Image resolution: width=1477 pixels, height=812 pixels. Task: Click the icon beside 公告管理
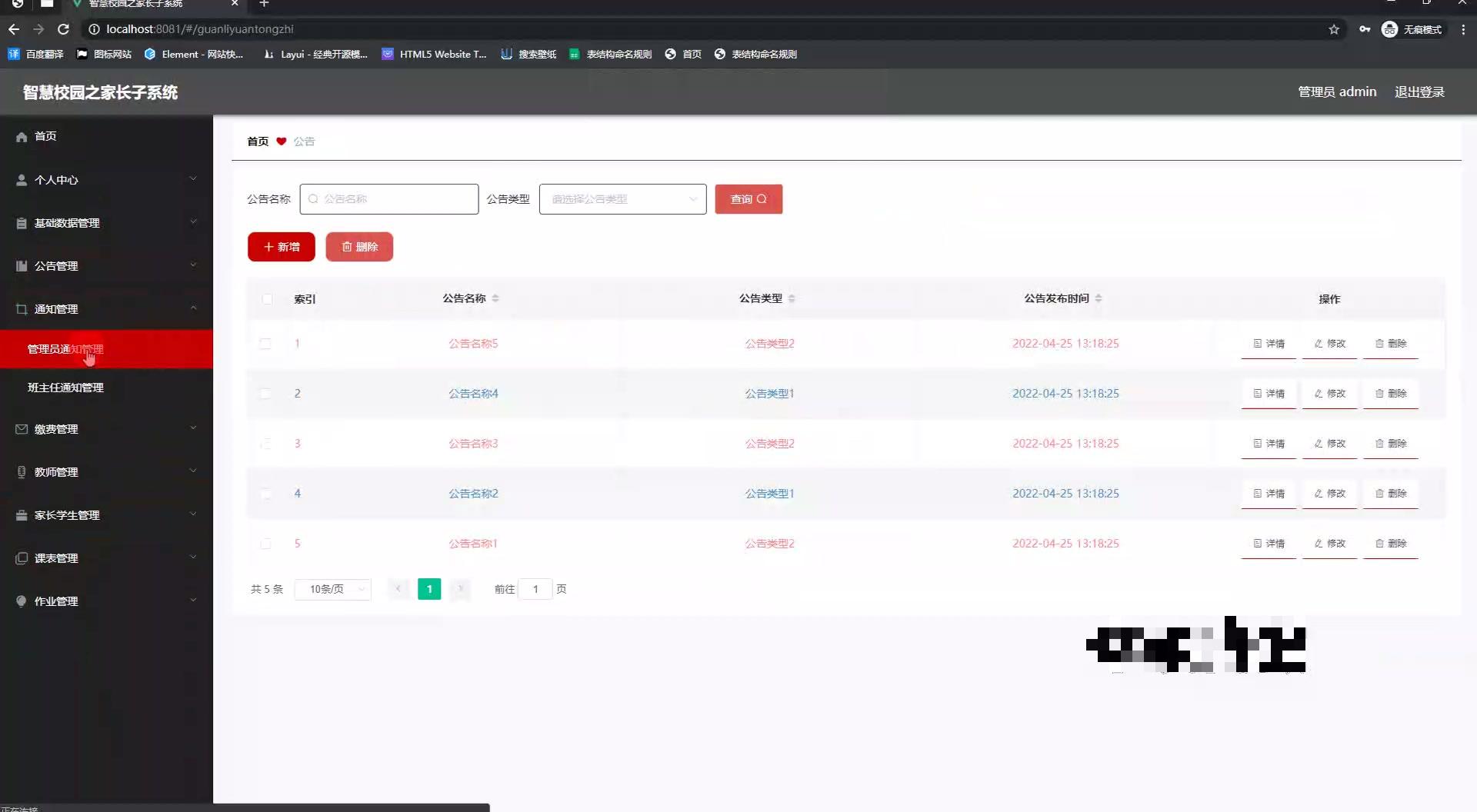(x=22, y=266)
